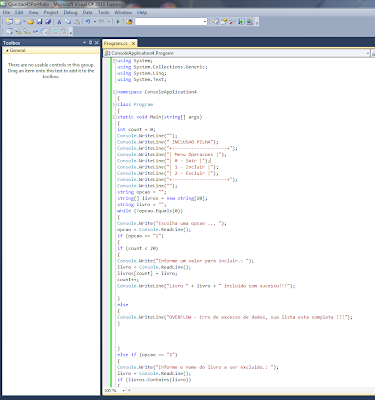Open the Help menu
The image size is (375, 400).
coord(142,12)
